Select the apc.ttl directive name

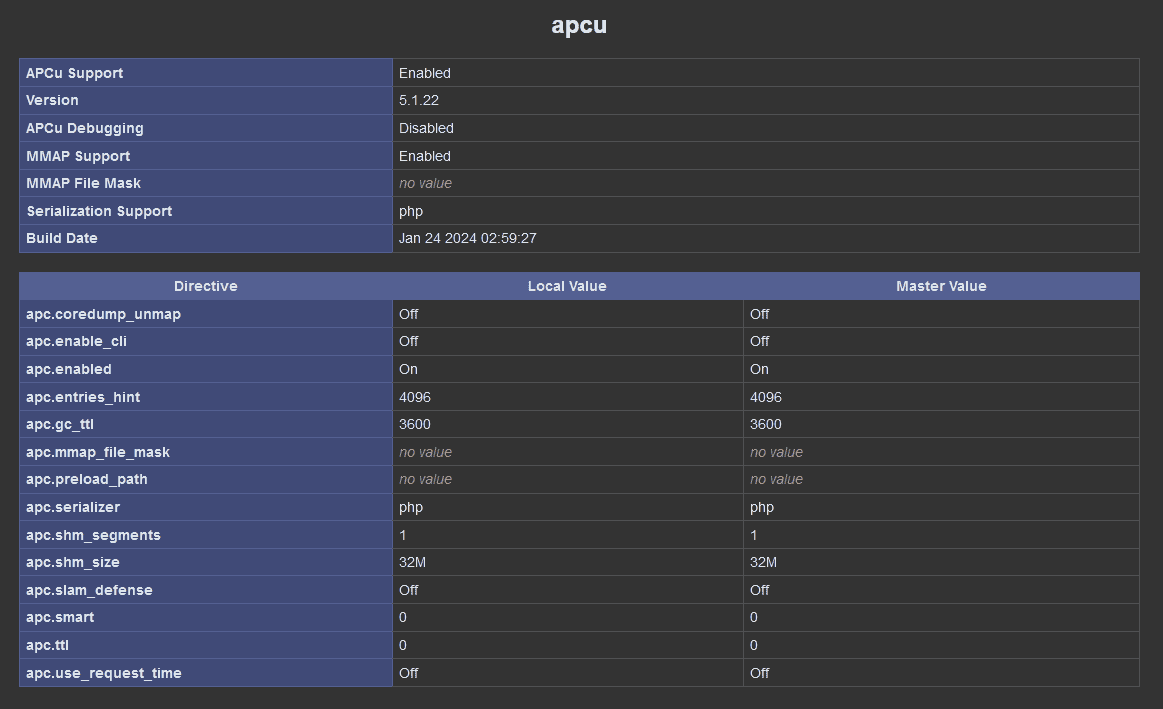pyautogui.click(x=47, y=645)
